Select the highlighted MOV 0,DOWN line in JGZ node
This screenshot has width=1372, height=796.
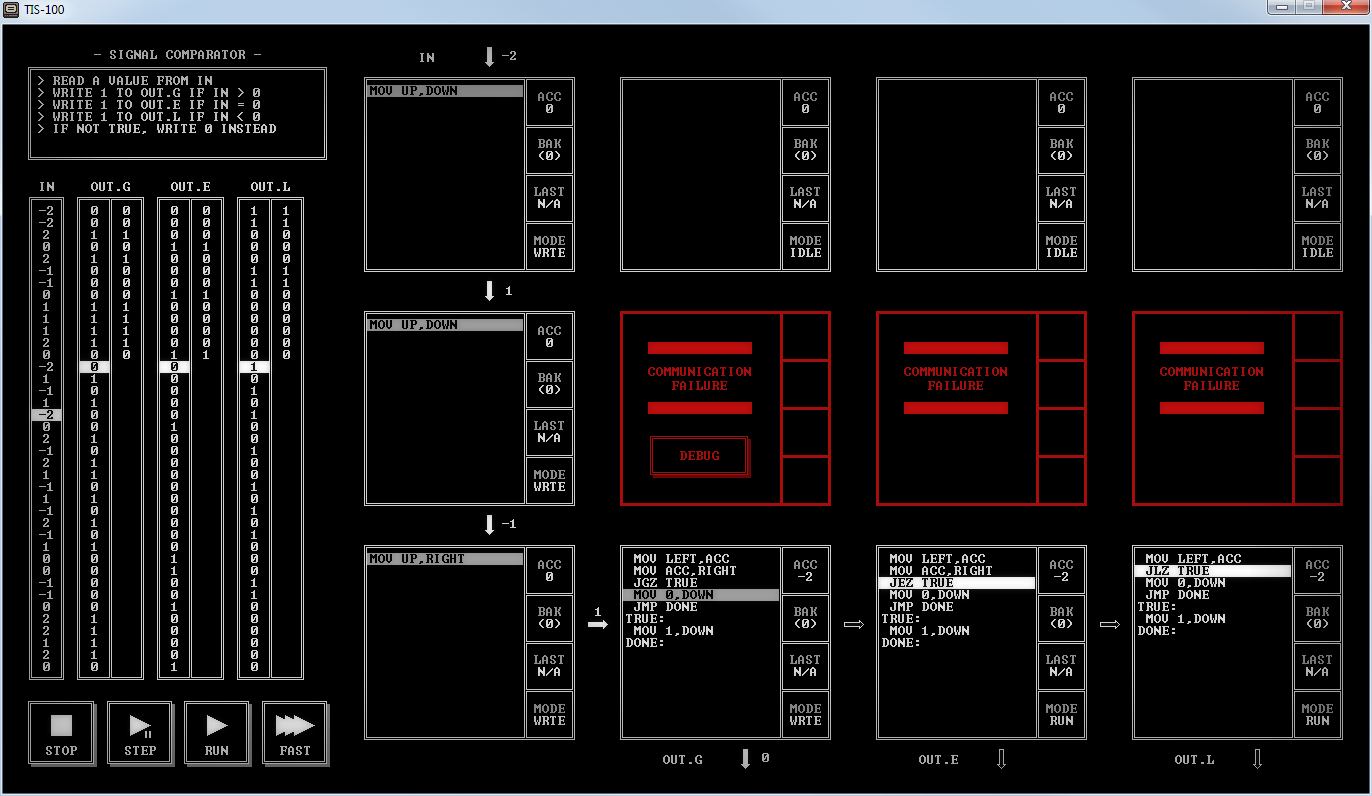700,595
